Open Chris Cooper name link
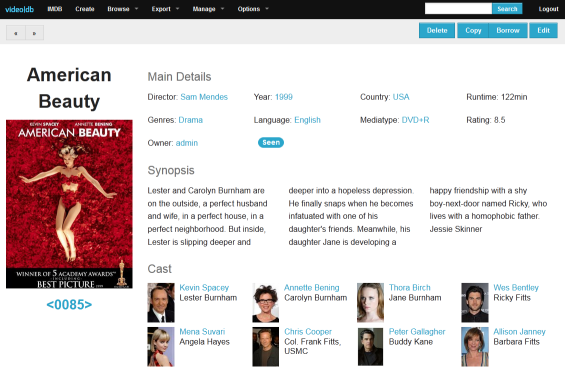This screenshot has height=368, width=565. click(x=308, y=332)
